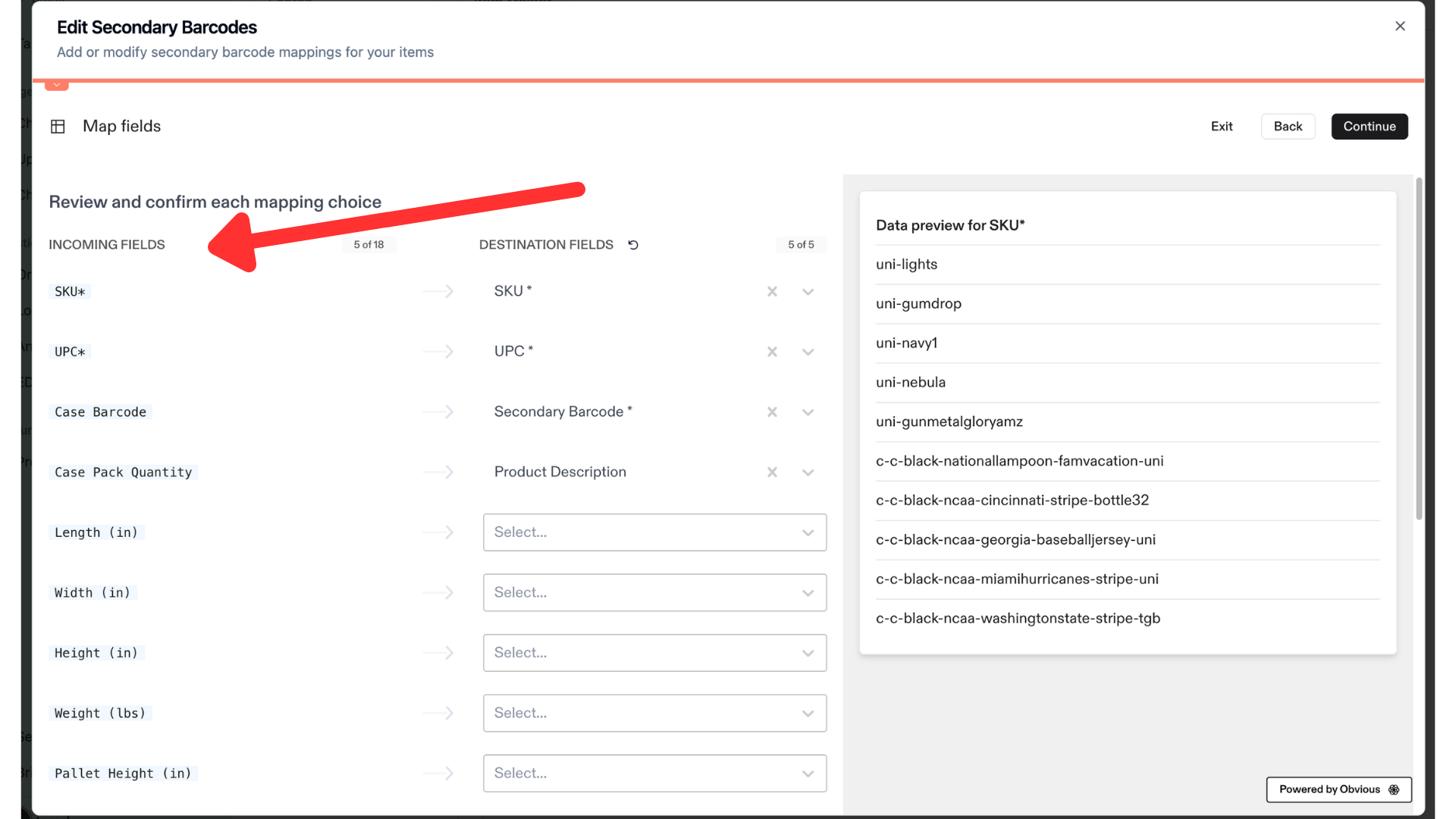Clear the SKU destination mapping
The height and width of the screenshot is (819, 1456).
tap(772, 291)
